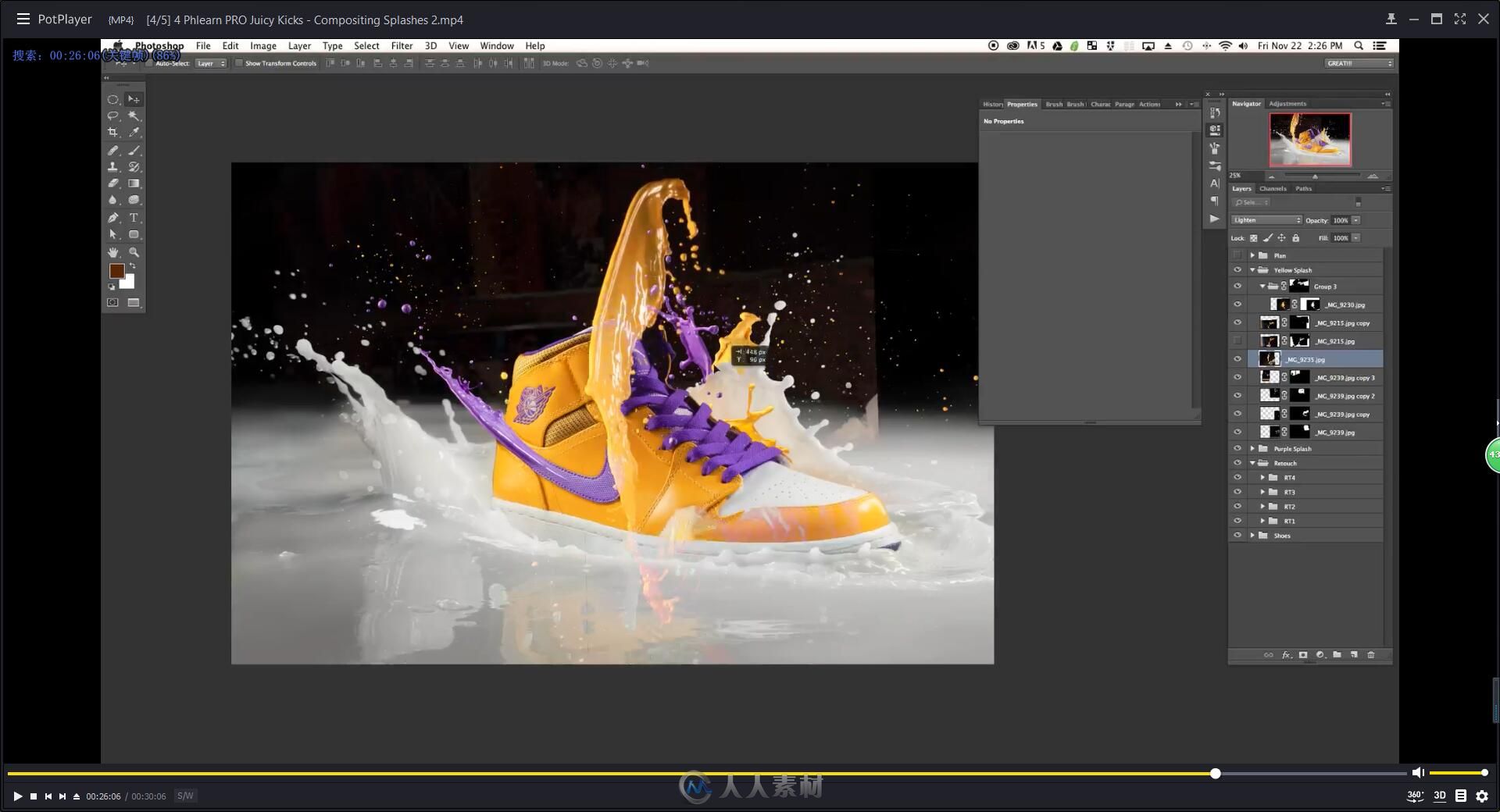Open the Layer menu

(x=299, y=46)
